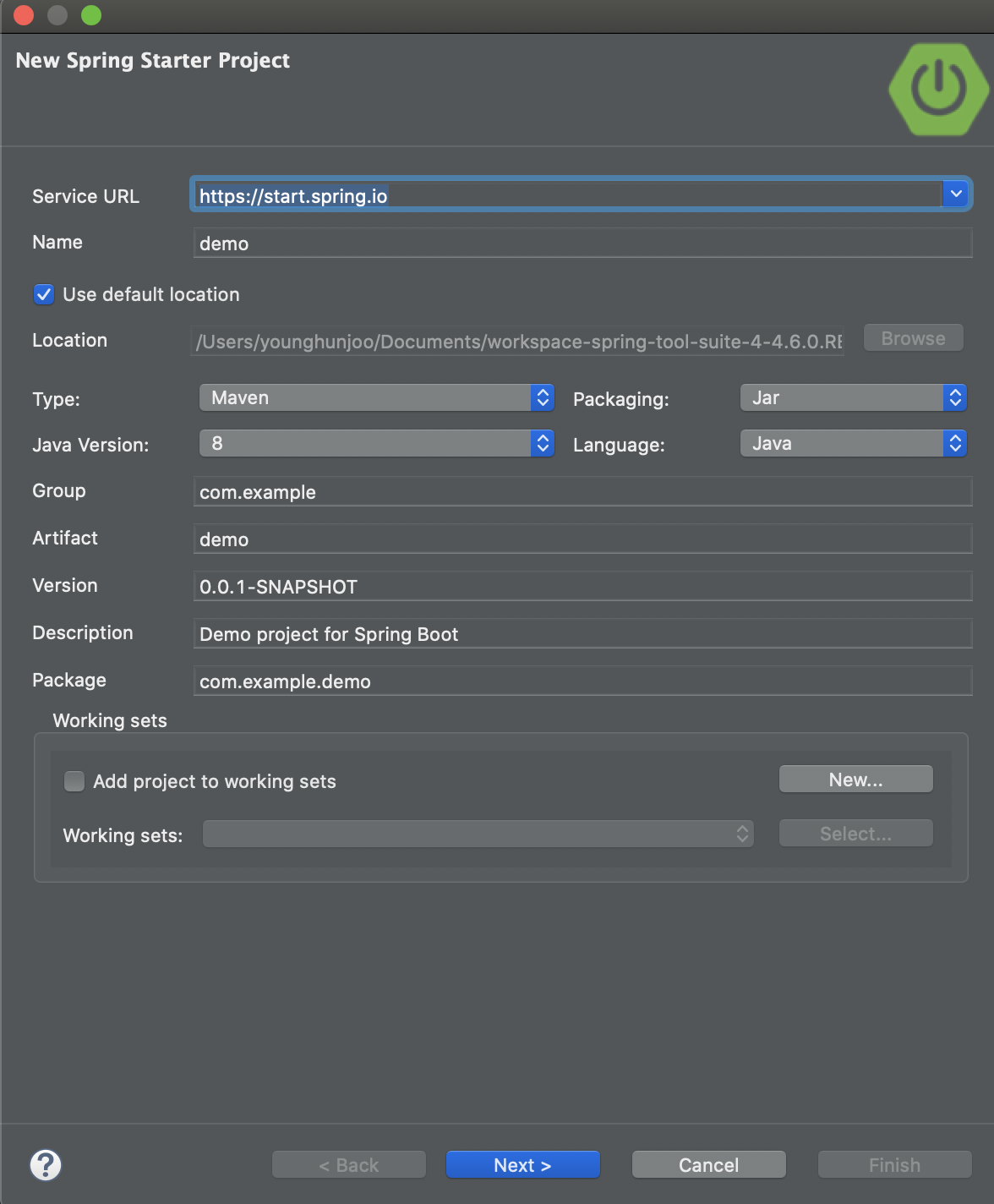994x1204 pixels.
Task: Click the Cancel button
Action: point(709,1165)
